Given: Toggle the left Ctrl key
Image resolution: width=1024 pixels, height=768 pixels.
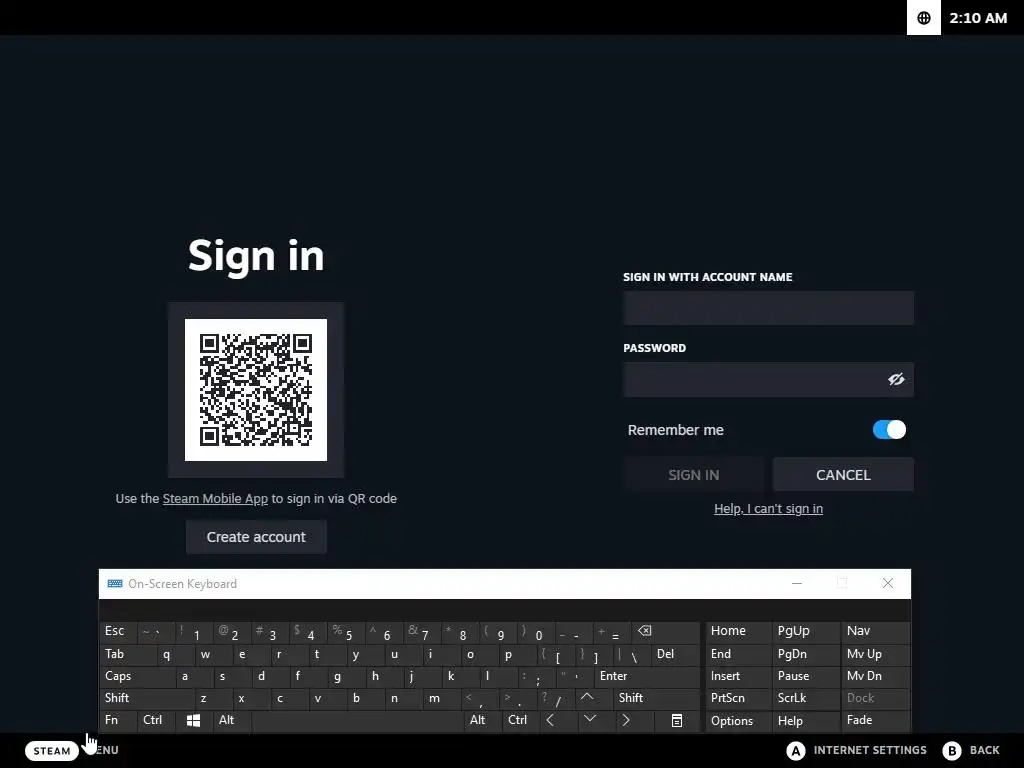Looking at the screenshot, I should click(157, 720).
